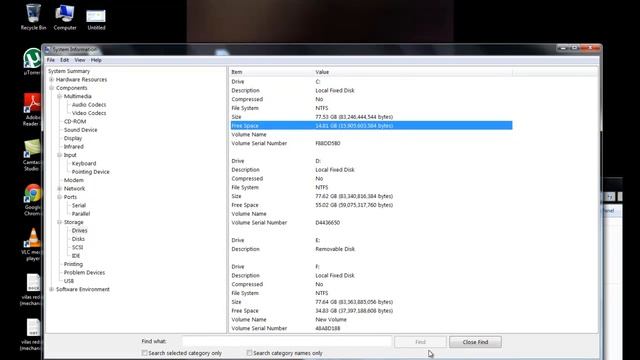The height and width of the screenshot is (360, 640).
Task: Click the 55.02 GB free space value
Action: pos(354,205)
